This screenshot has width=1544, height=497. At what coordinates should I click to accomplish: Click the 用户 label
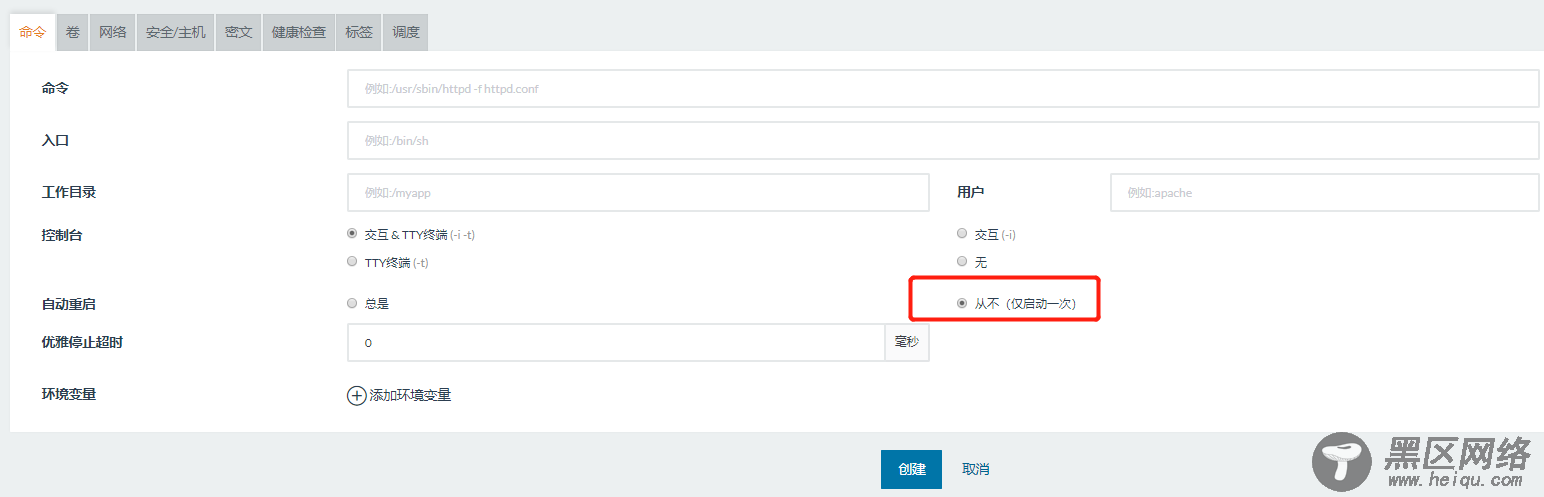point(971,192)
